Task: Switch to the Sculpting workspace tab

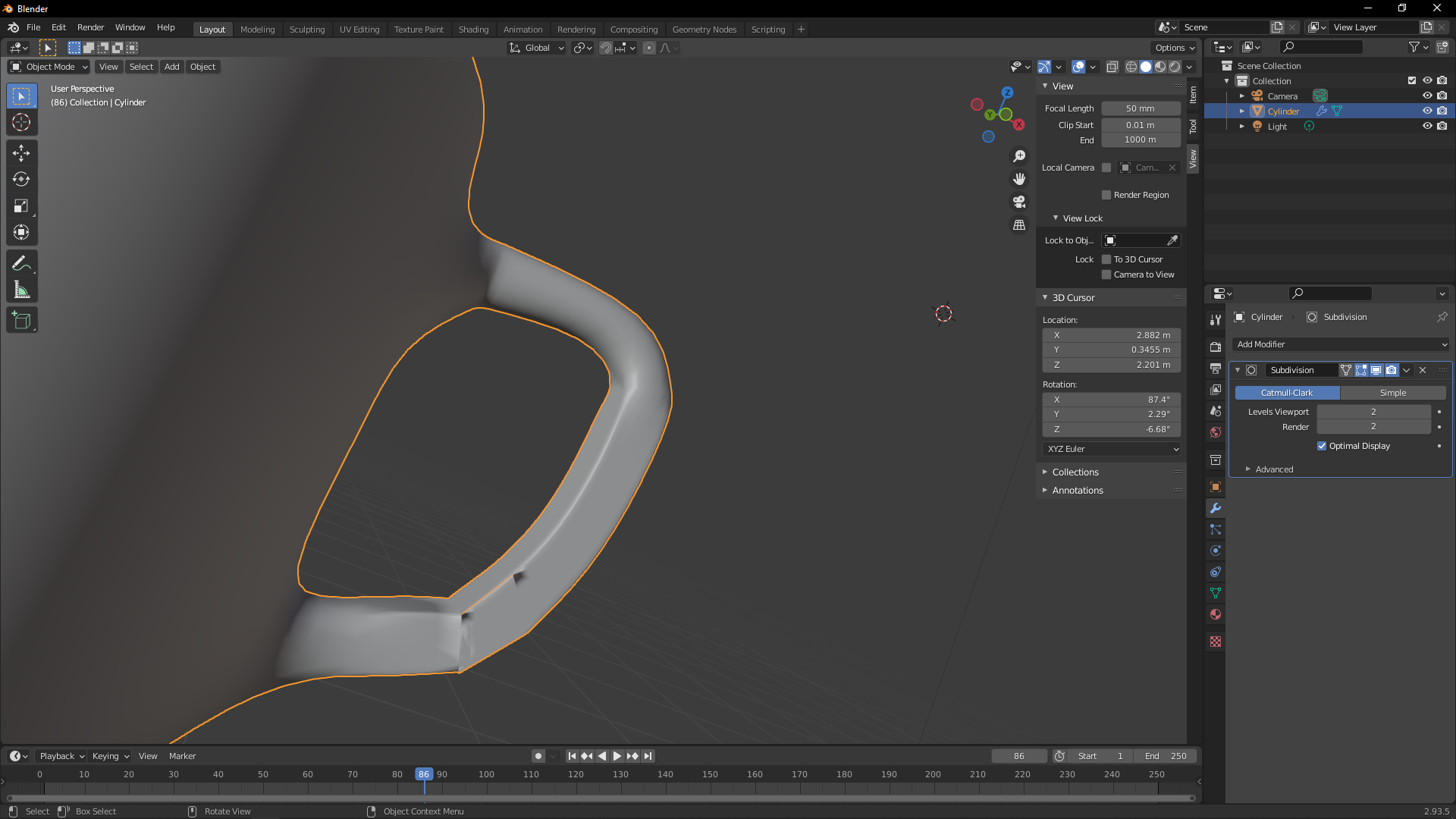Action: click(306, 30)
